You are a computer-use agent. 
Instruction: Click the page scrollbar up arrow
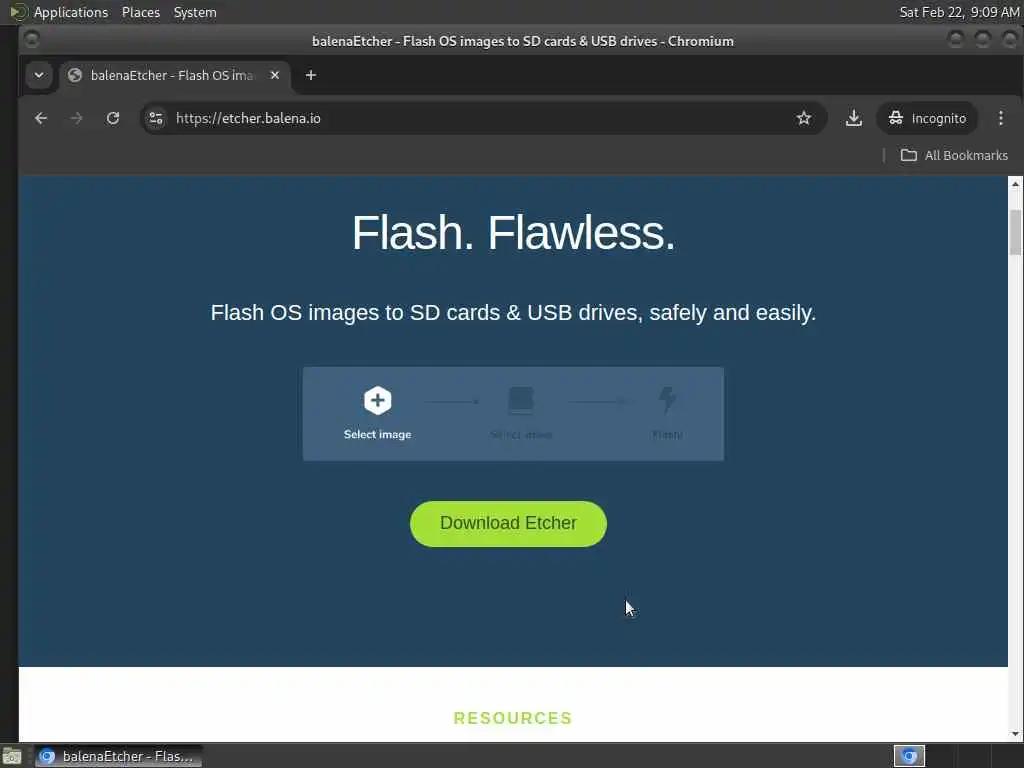pyautogui.click(x=1015, y=184)
